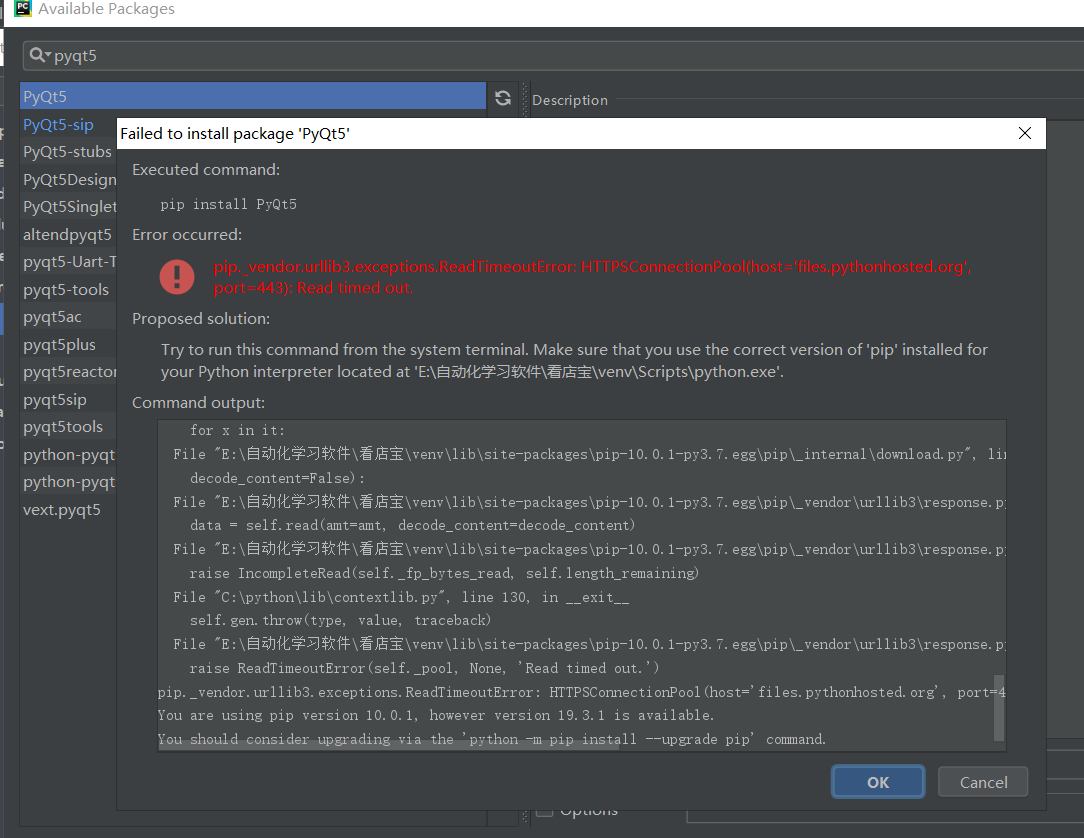The image size is (1084, 838).
Task: Select the pyqt5ac package
Action: [52, 317]
